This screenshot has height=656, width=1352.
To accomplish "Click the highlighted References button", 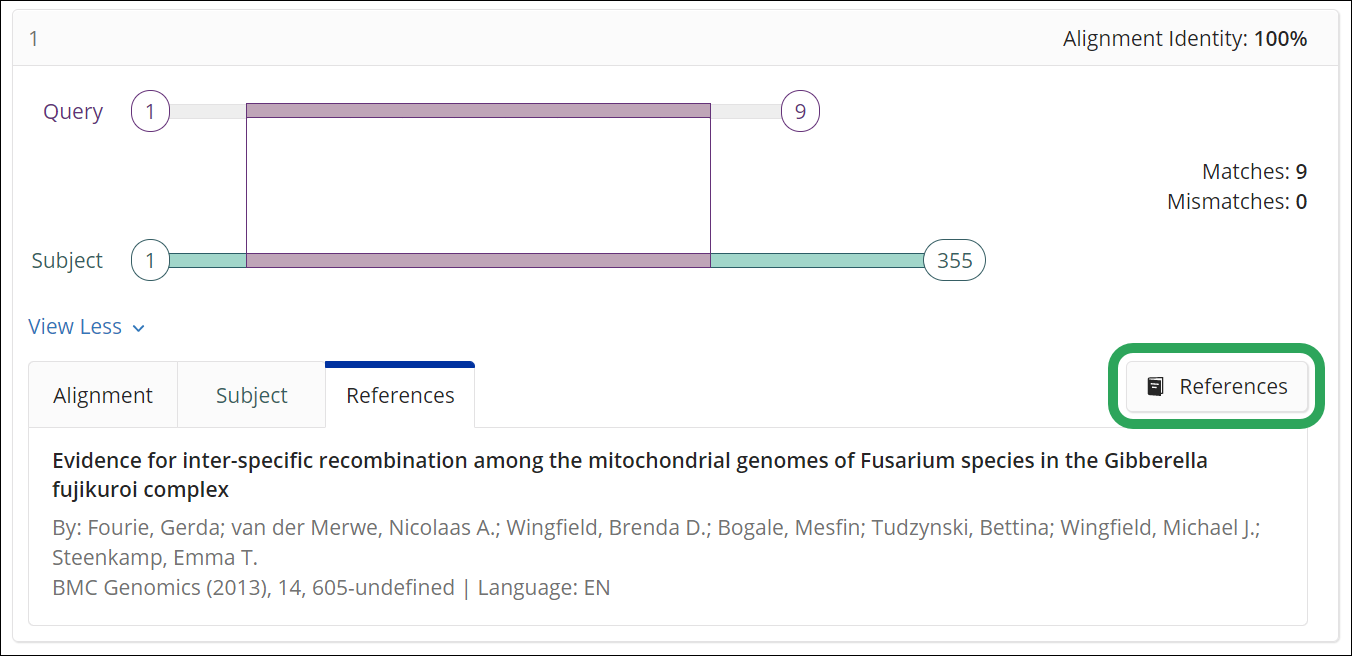I will pos(1216,386).
